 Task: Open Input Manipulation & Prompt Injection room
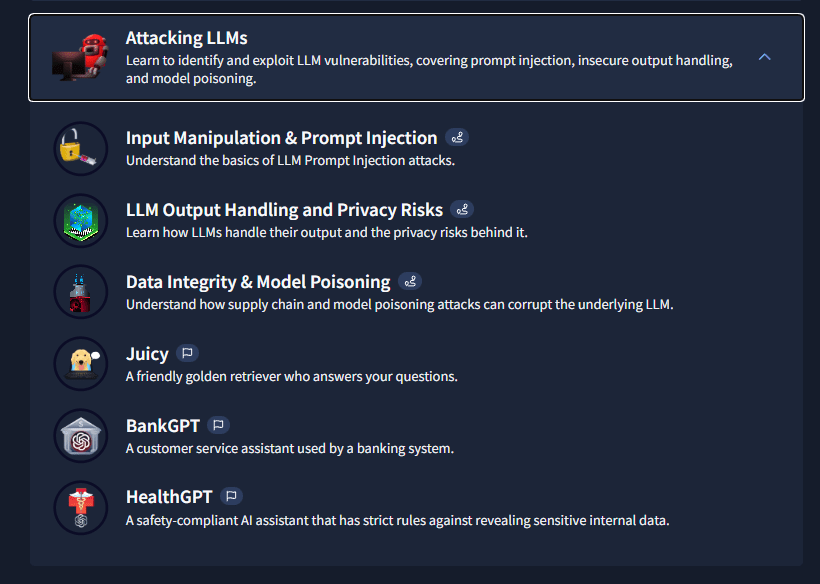(x=281, y=138)
